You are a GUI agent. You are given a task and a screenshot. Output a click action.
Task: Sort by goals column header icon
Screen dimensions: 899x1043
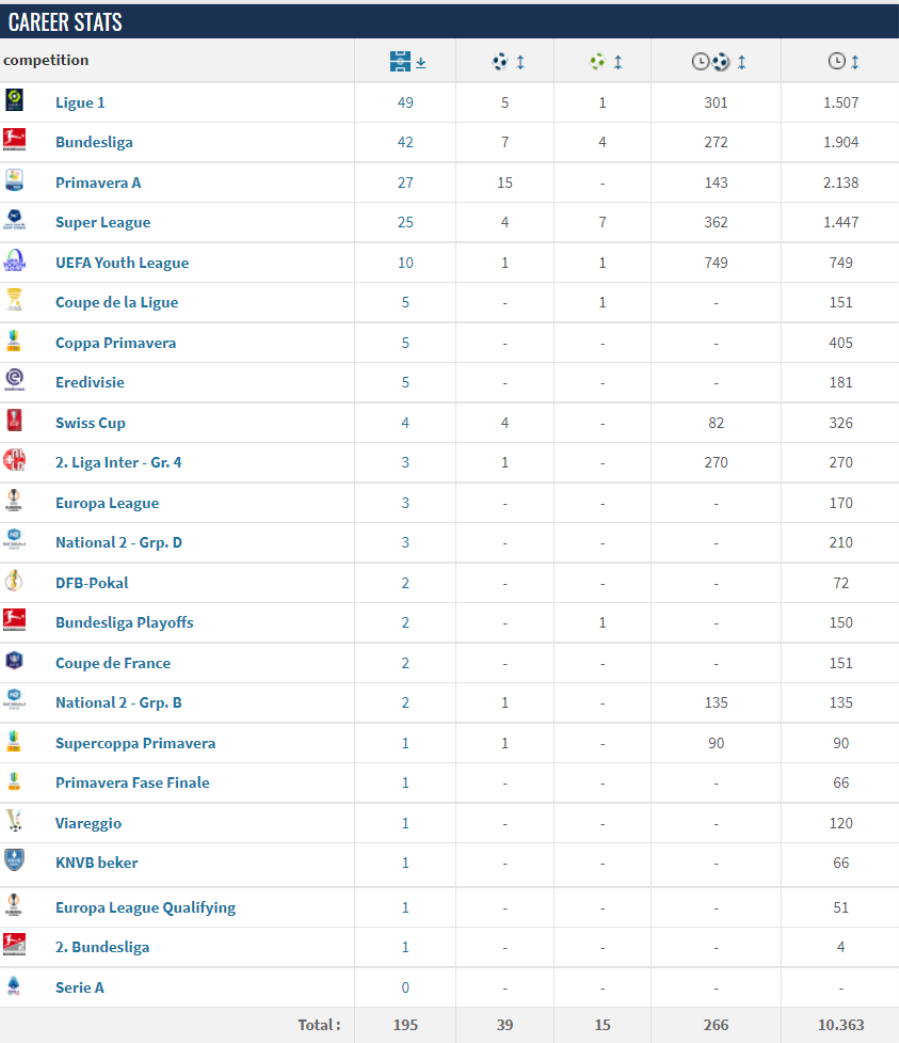click(x=500, y=62)
